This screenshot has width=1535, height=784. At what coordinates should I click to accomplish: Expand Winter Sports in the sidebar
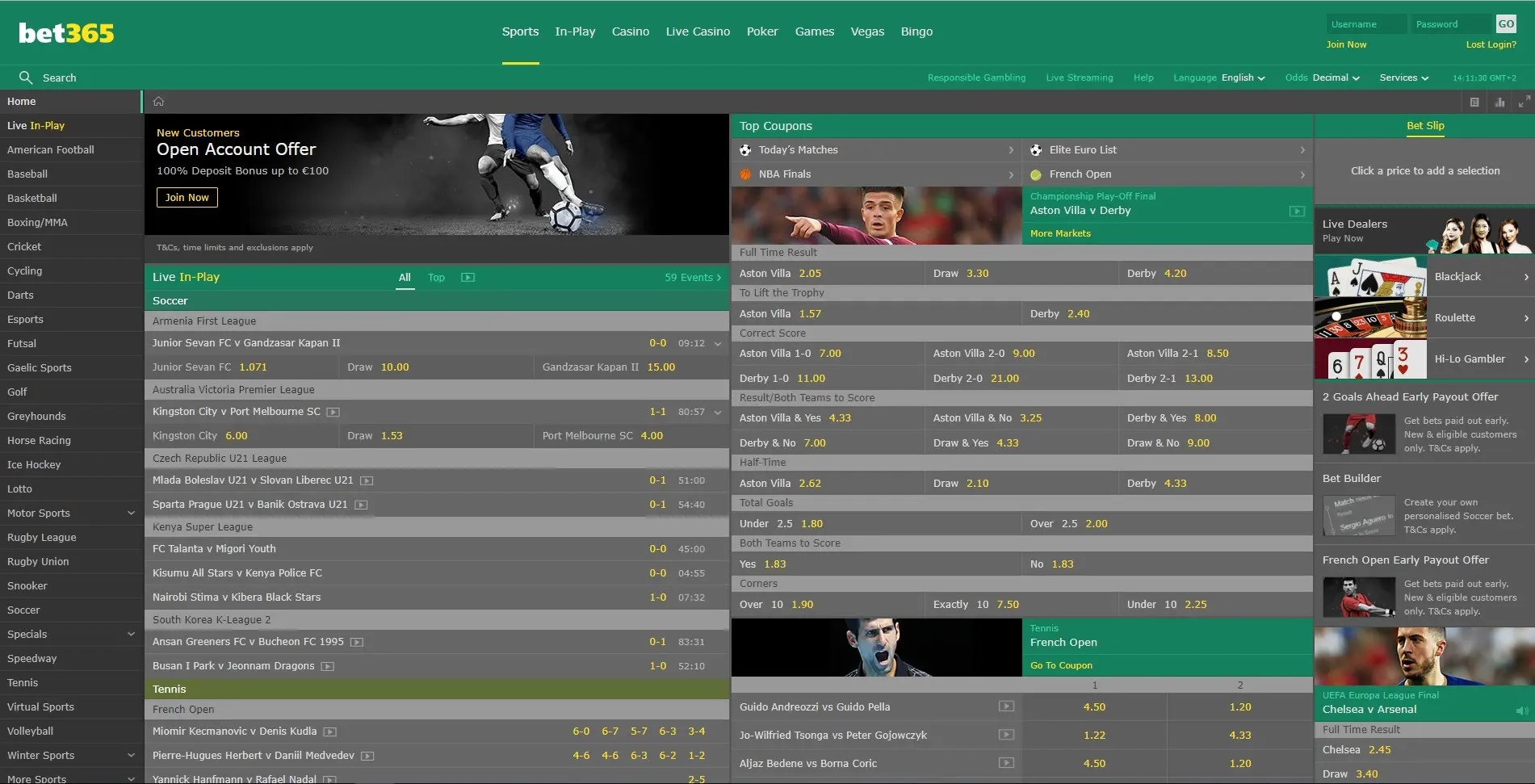point(131,755)
